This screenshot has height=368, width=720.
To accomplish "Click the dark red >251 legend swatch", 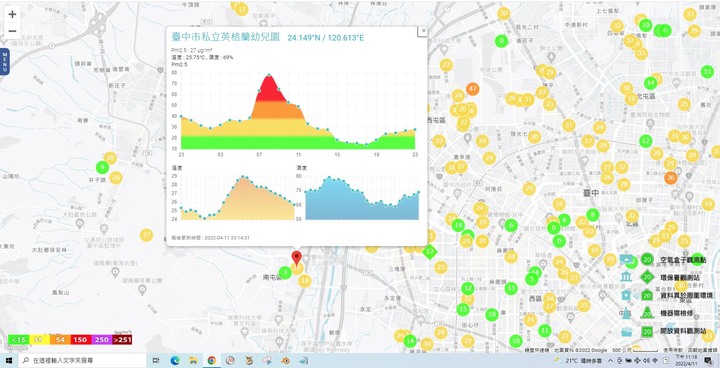I will pyautogui.click(x=122, y=340).
